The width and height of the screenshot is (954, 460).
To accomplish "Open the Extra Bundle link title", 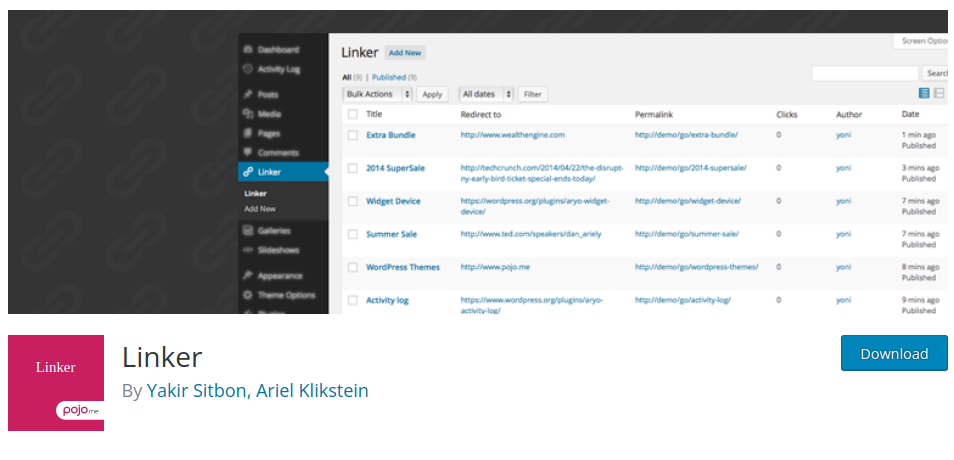I will [x=391, y=135].
